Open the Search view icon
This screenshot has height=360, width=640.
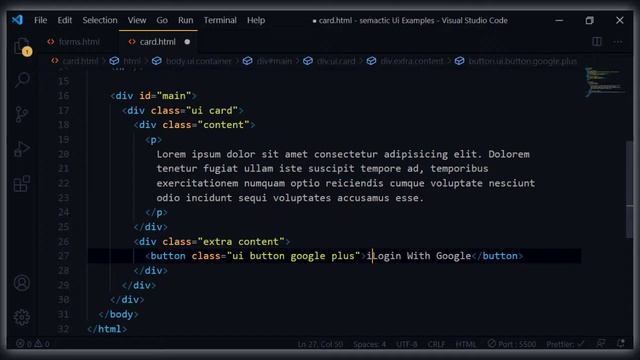pos(22,79)
